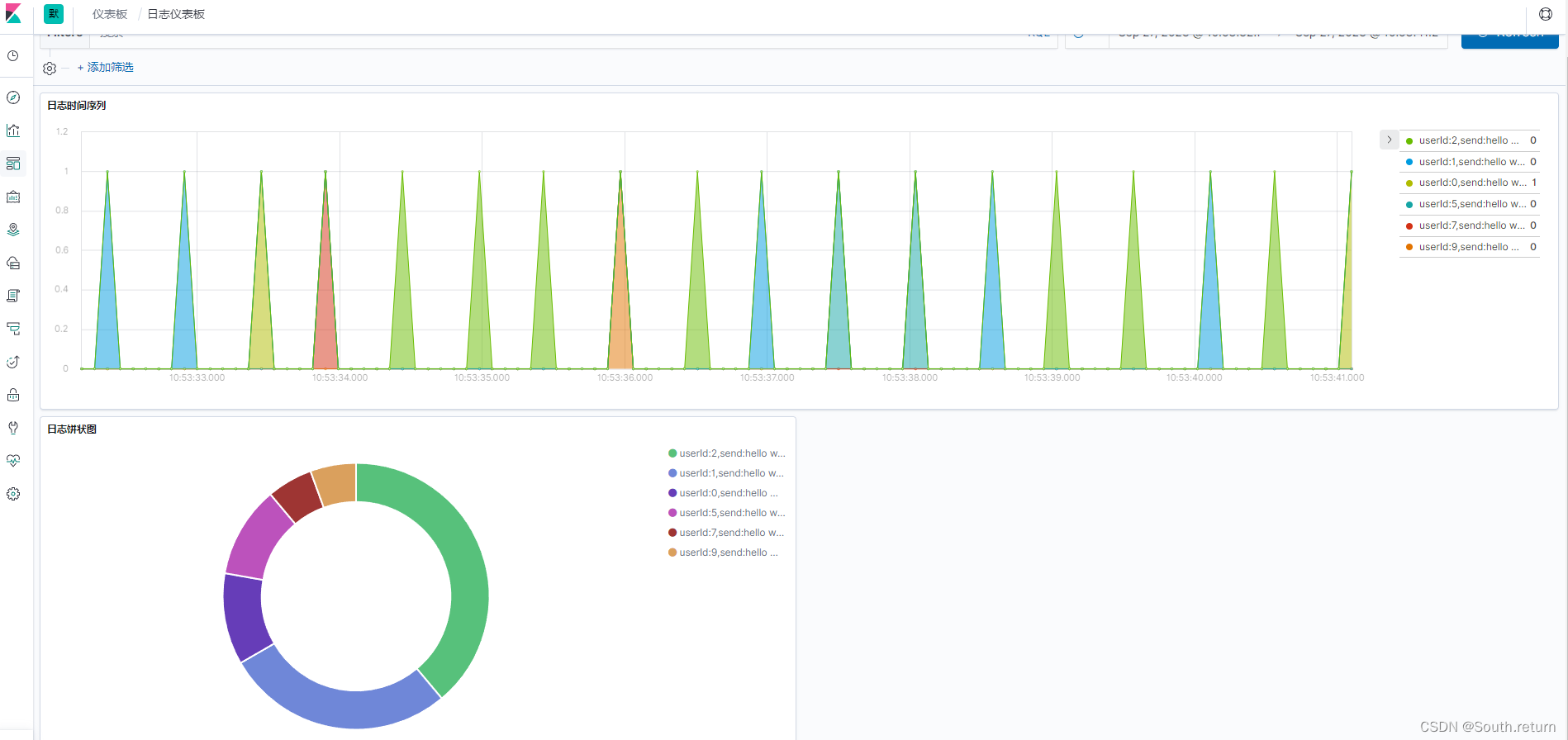Image resolution: width=1568 pixels, height=740 pixels.
Task: Click the dark red donut slice
Action: point(298,496)
